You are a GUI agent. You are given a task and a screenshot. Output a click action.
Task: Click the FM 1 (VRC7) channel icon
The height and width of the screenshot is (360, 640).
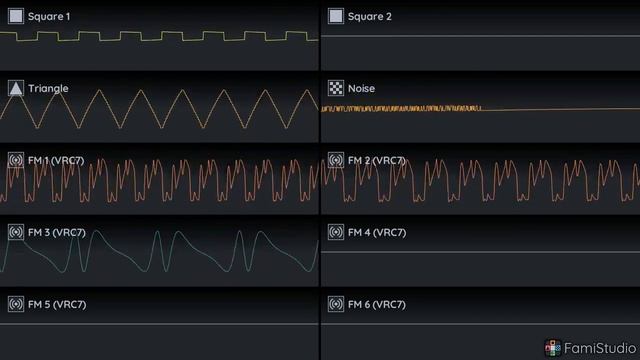coord(16,160)
